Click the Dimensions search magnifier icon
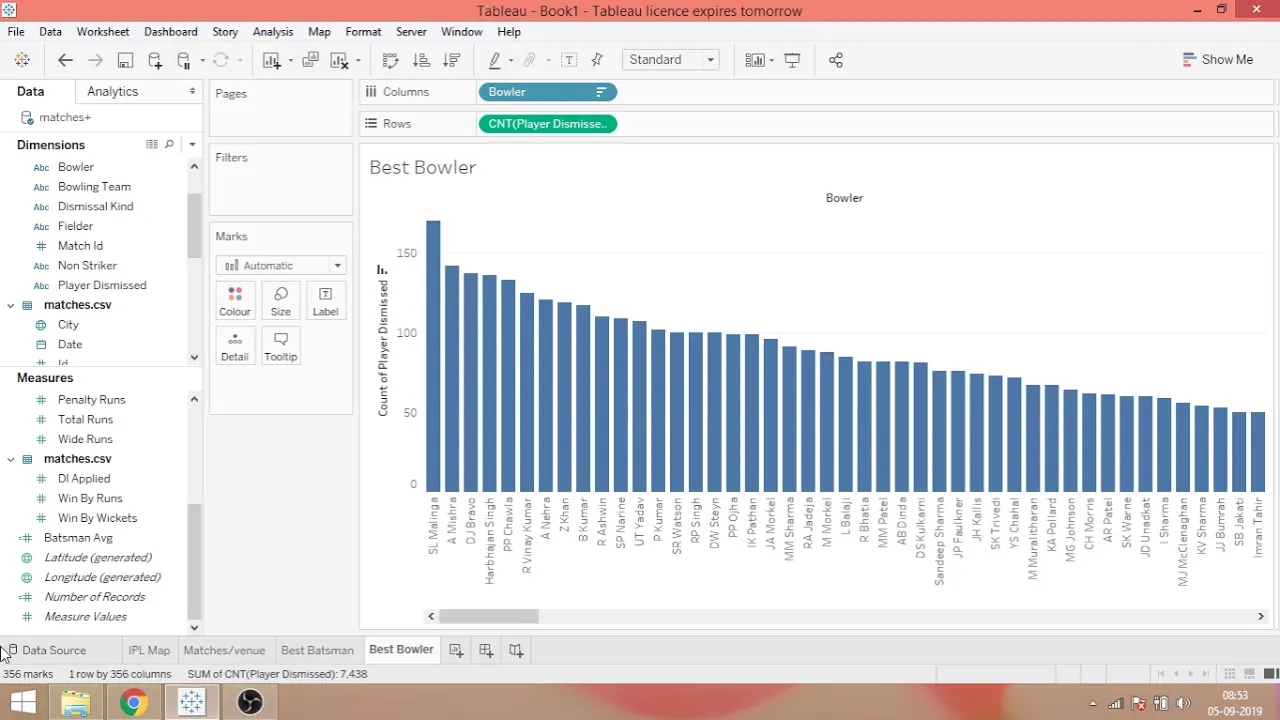 169,144
